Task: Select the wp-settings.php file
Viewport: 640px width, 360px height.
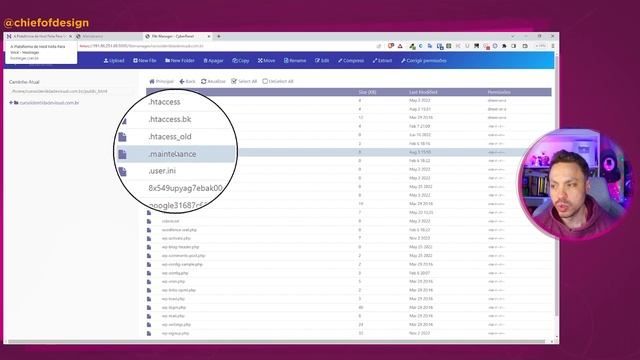Action: click(x=176, y=324)
